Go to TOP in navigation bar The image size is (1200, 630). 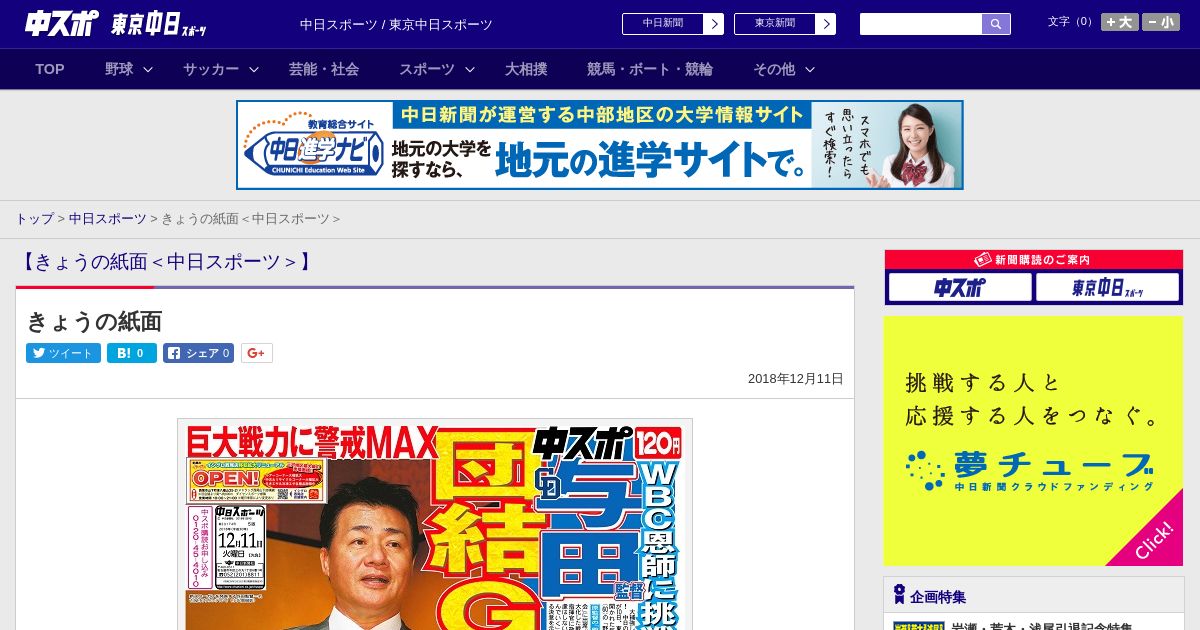tap(50, 69)
